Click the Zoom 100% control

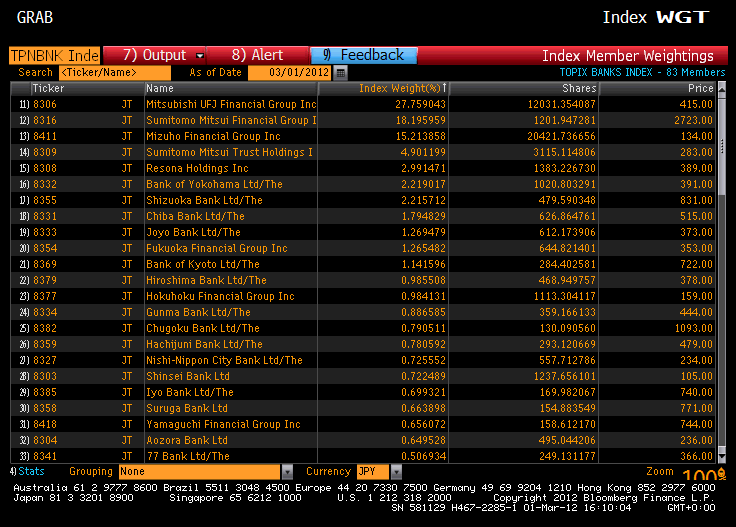coord(698,472)
